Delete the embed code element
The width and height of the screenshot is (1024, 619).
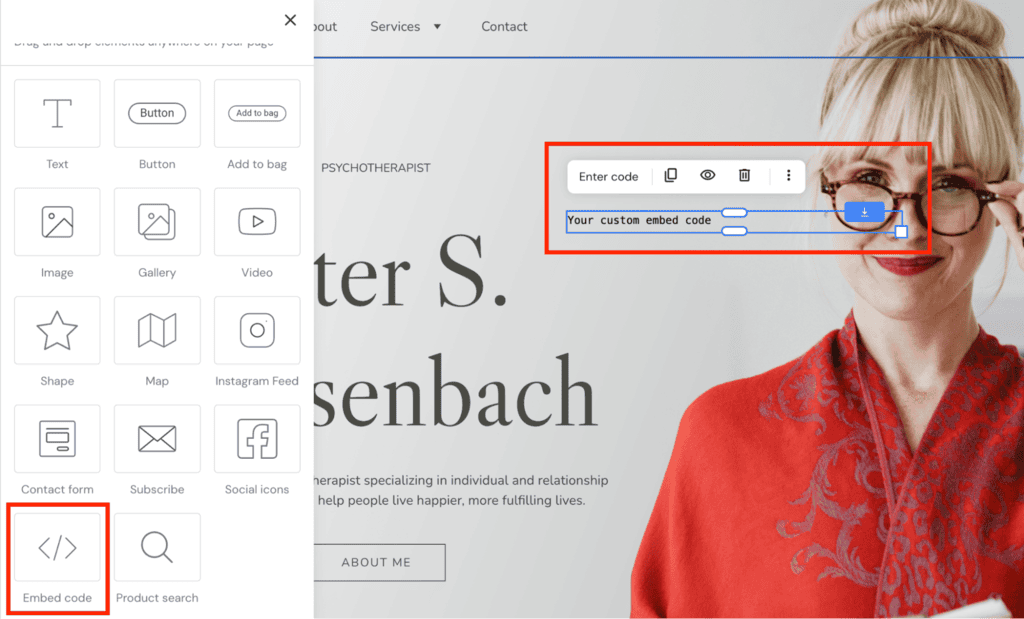(x=744, y=175)
